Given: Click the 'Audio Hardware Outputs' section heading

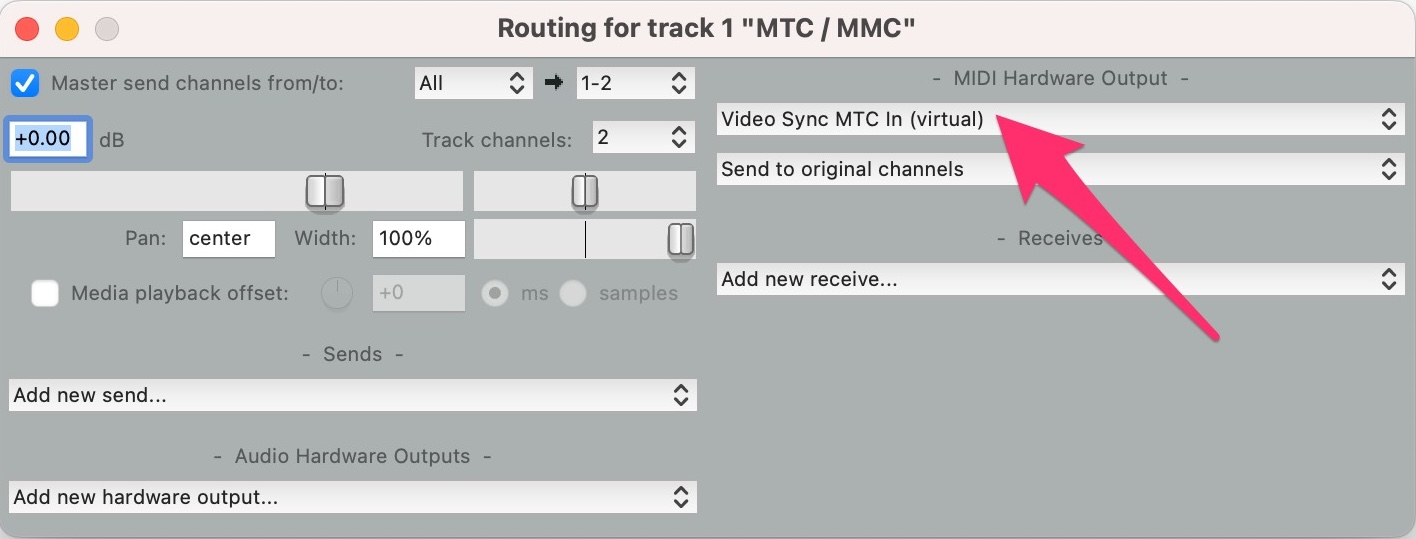Looking at the screenshot, I should (x=352, y=456).
